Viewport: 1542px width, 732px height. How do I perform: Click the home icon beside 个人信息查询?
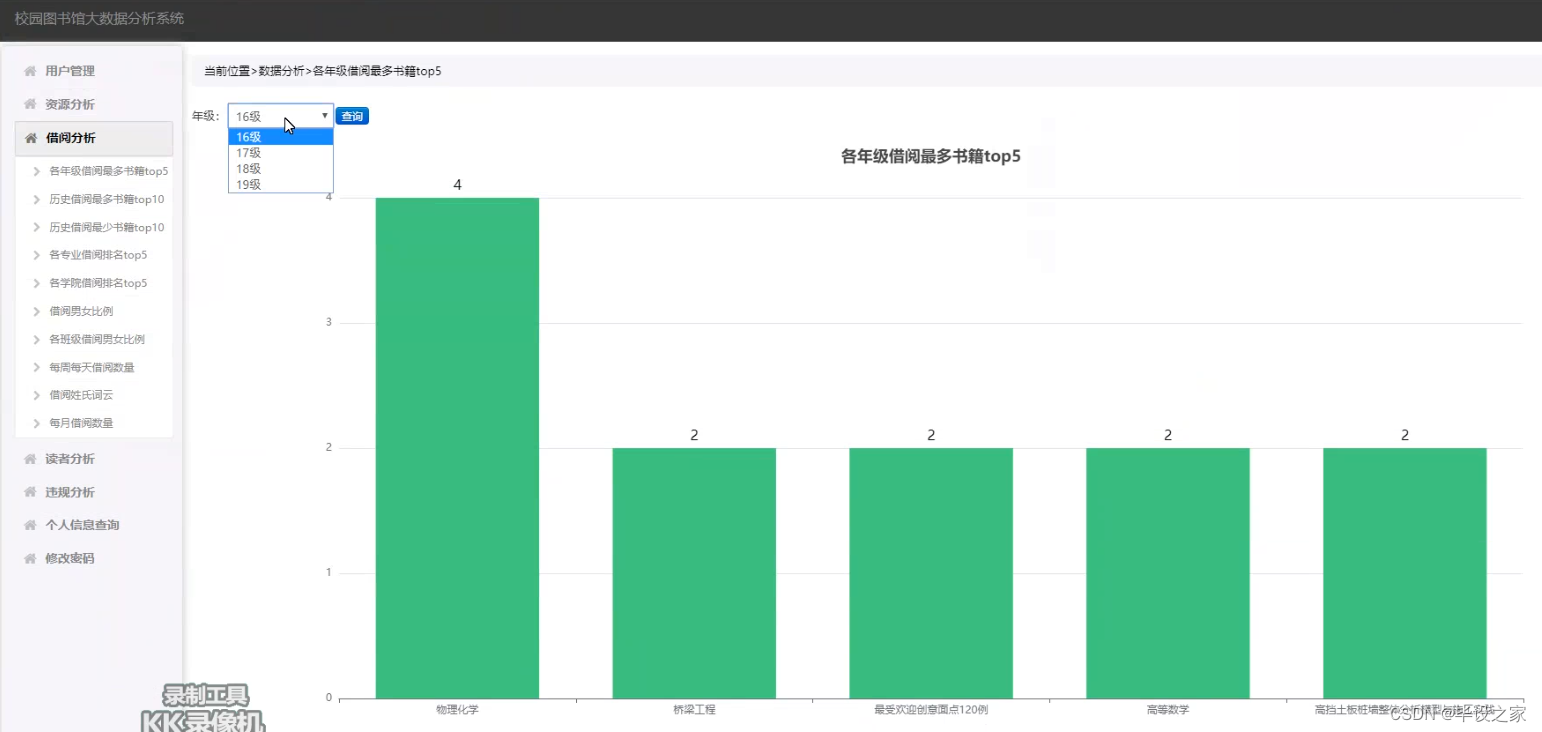click(31, 525)
